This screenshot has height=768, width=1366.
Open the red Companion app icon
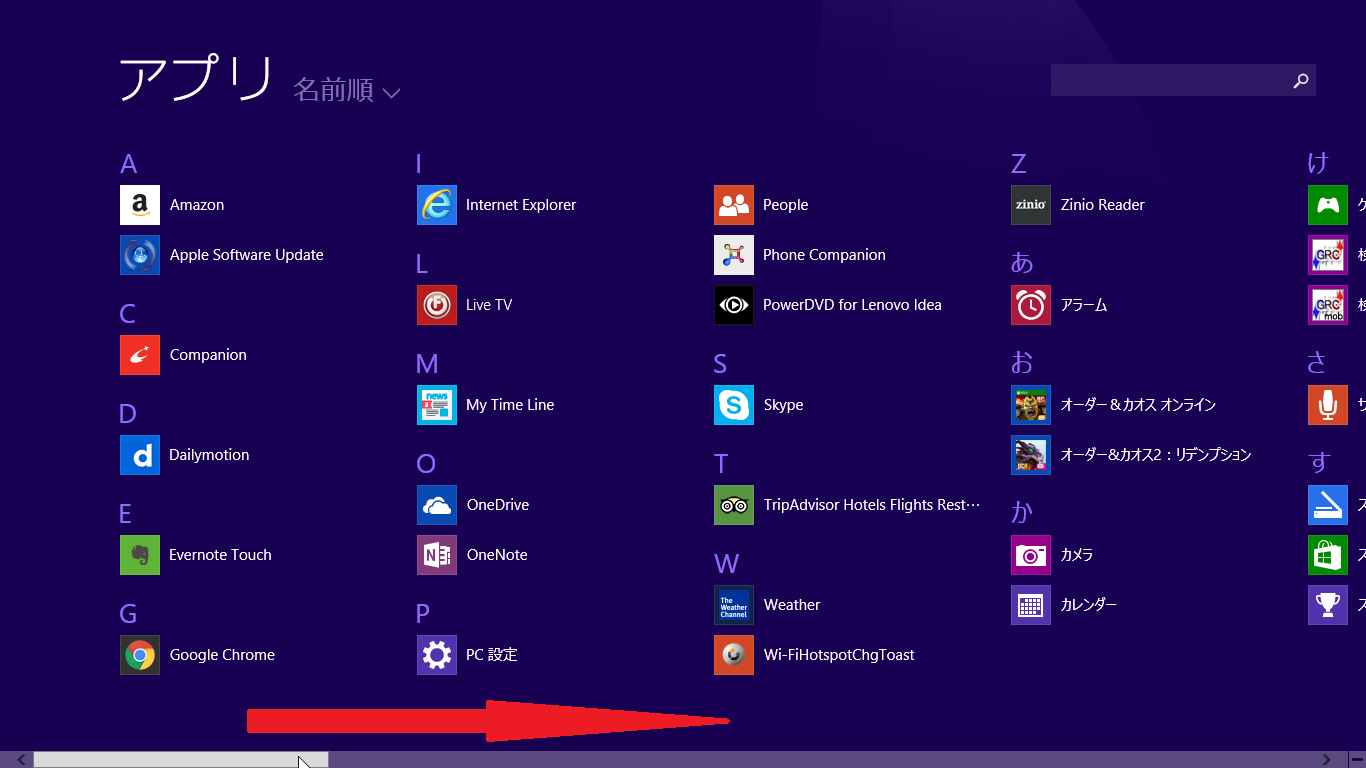point(140,355)
